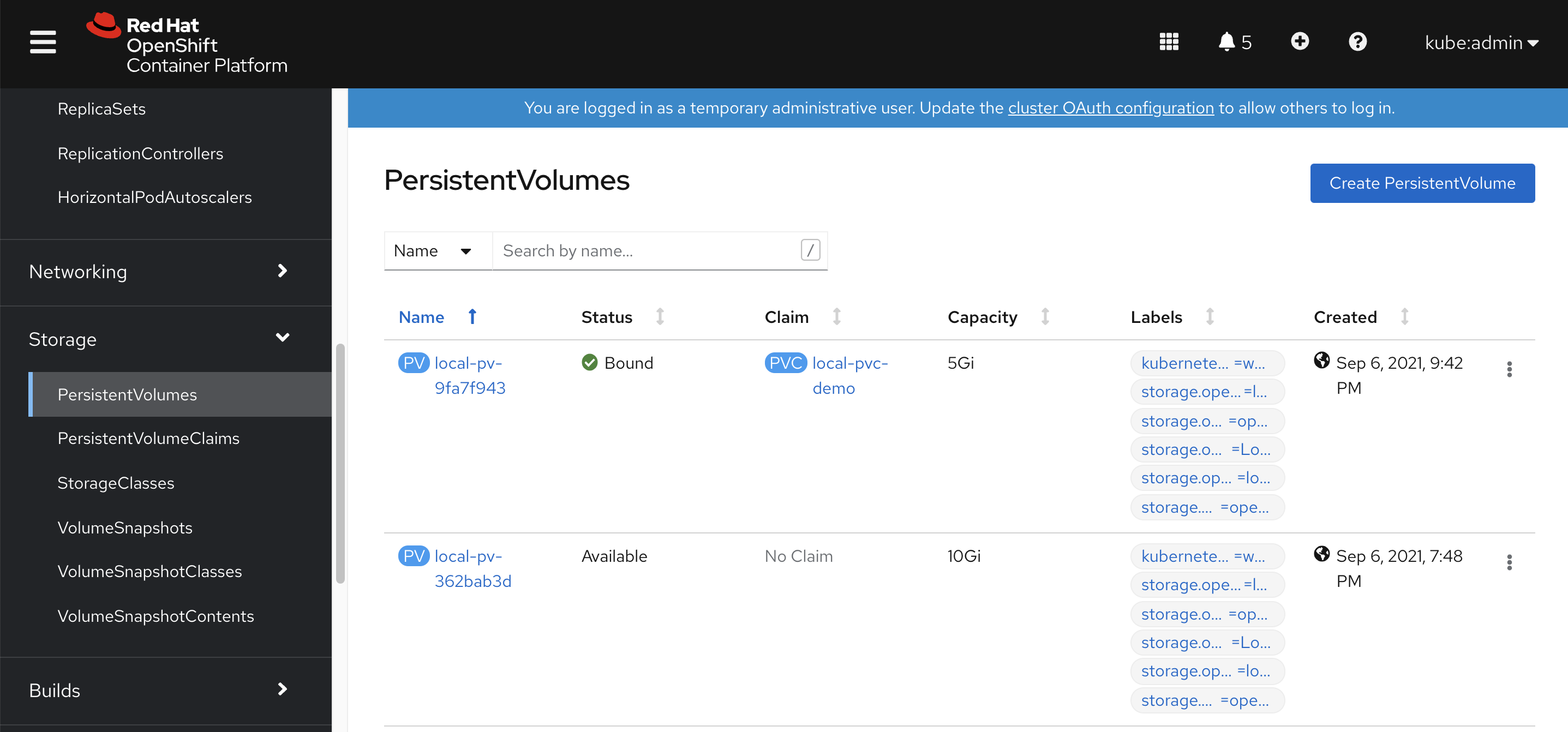Open the application launcher grid icon

coord(1169,42)
